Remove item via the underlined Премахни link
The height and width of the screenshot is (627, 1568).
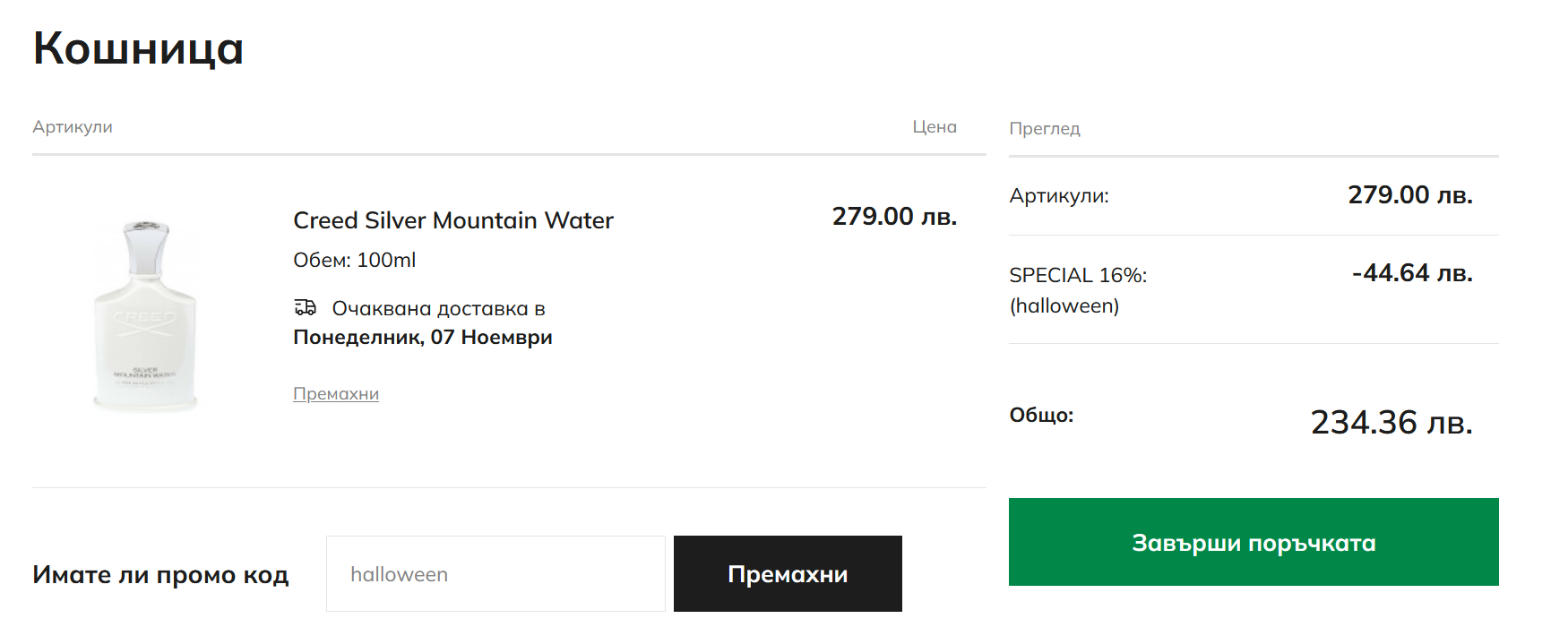coord(336,394)
